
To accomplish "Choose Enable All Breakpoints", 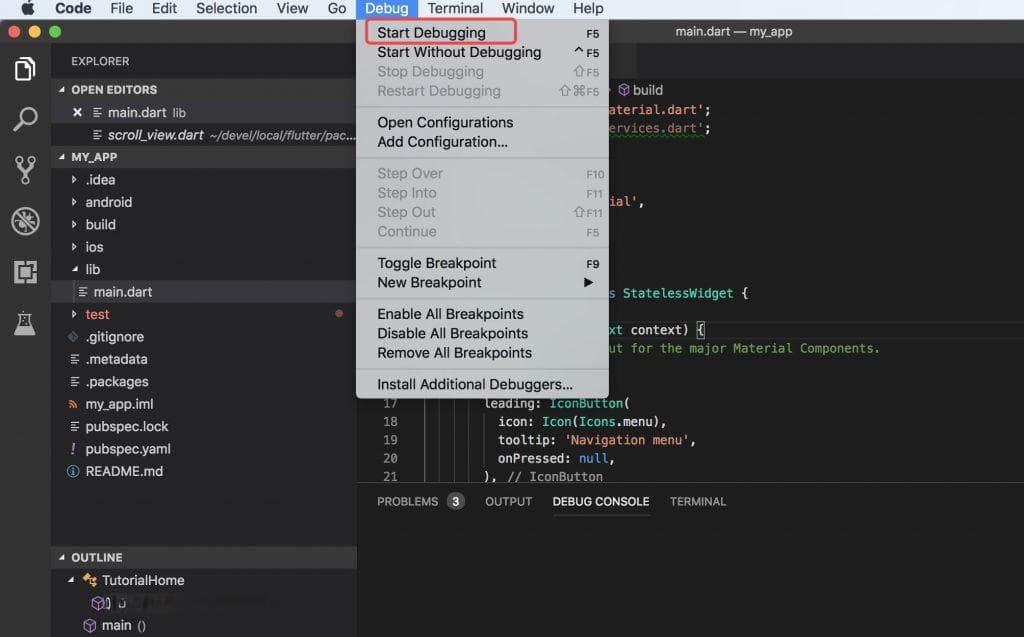I will pyautogui.click(x=483, y=314).
